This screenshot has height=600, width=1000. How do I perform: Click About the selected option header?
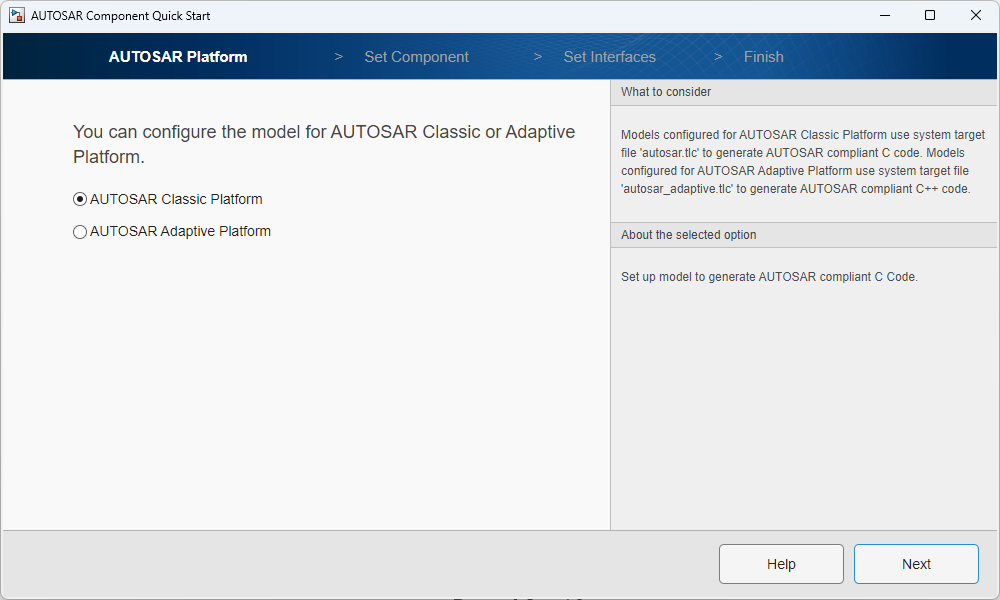click(x=688, y=235)
